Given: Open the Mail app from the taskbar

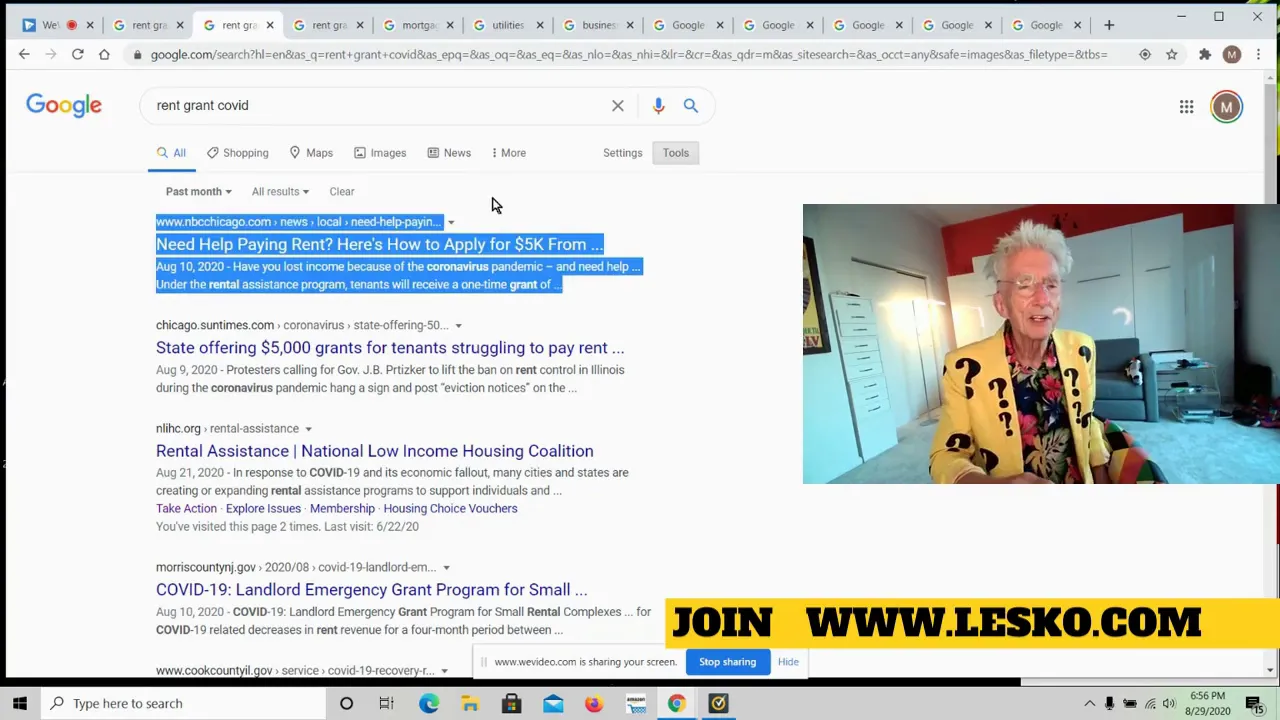Looking at the screenshot, I should pyautogui.click(x=553, y=703).
